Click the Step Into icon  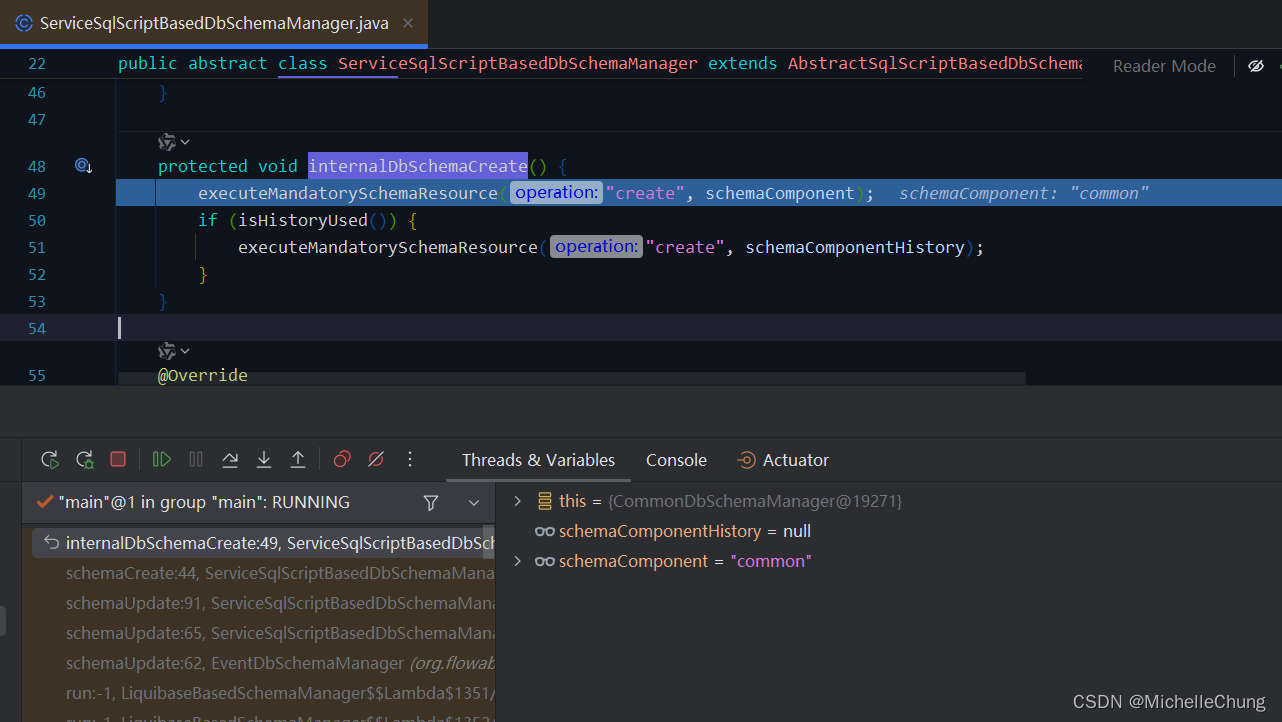click(x=264, y=460)
